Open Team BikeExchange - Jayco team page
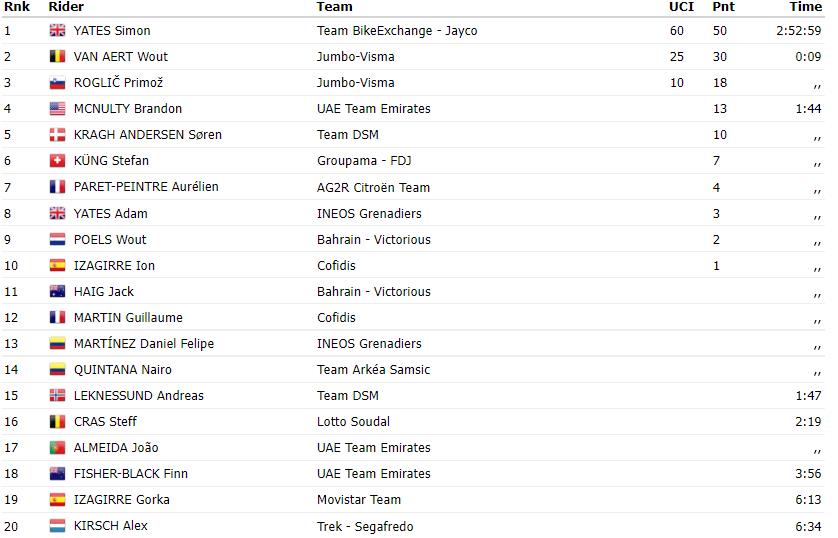 pos(397,30)
